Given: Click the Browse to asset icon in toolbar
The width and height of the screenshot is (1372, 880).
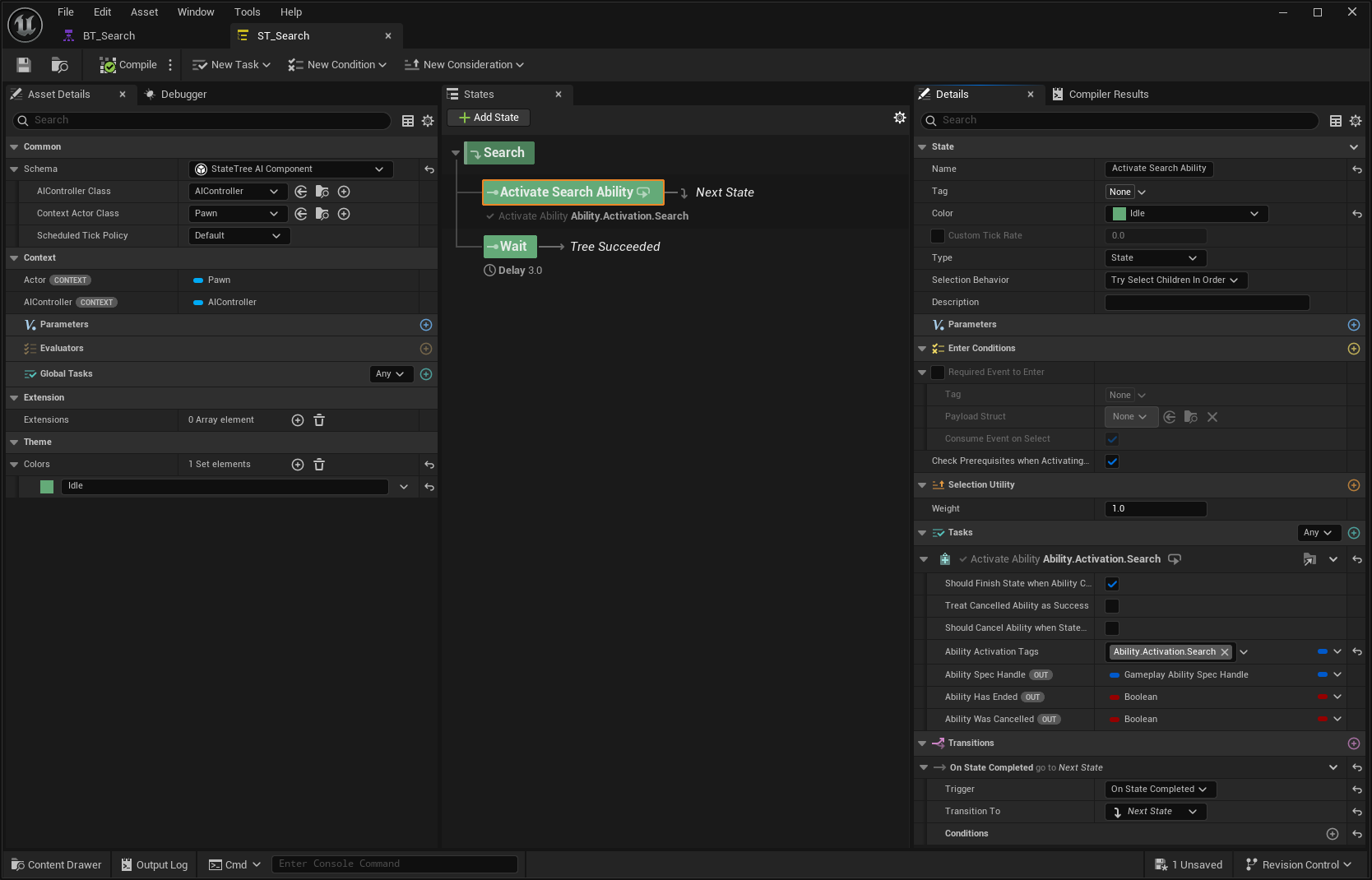Looking at the screenshot, I should [59, 65].
